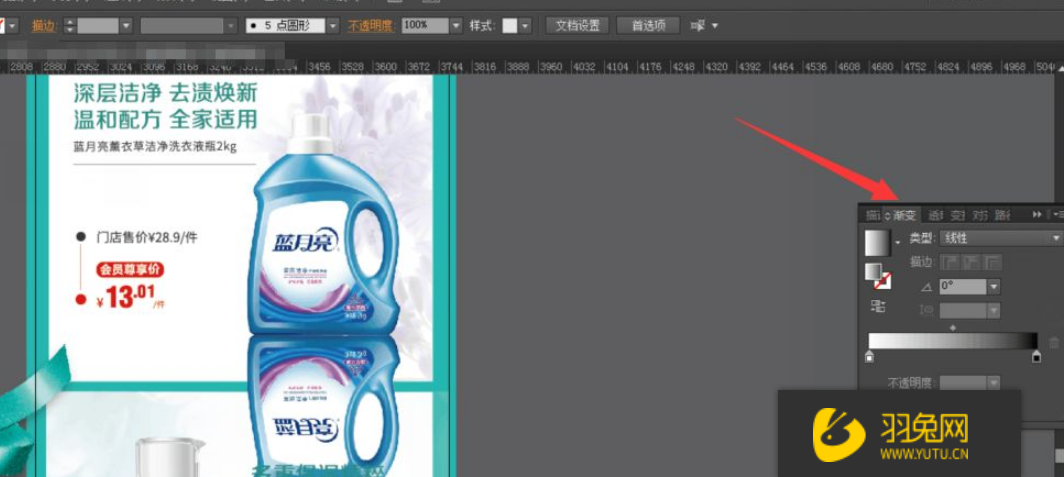Click the stroke weight value field
The height and width of the screenshot is (477, 1064).
pyautogui.click(x=98, y=26)
